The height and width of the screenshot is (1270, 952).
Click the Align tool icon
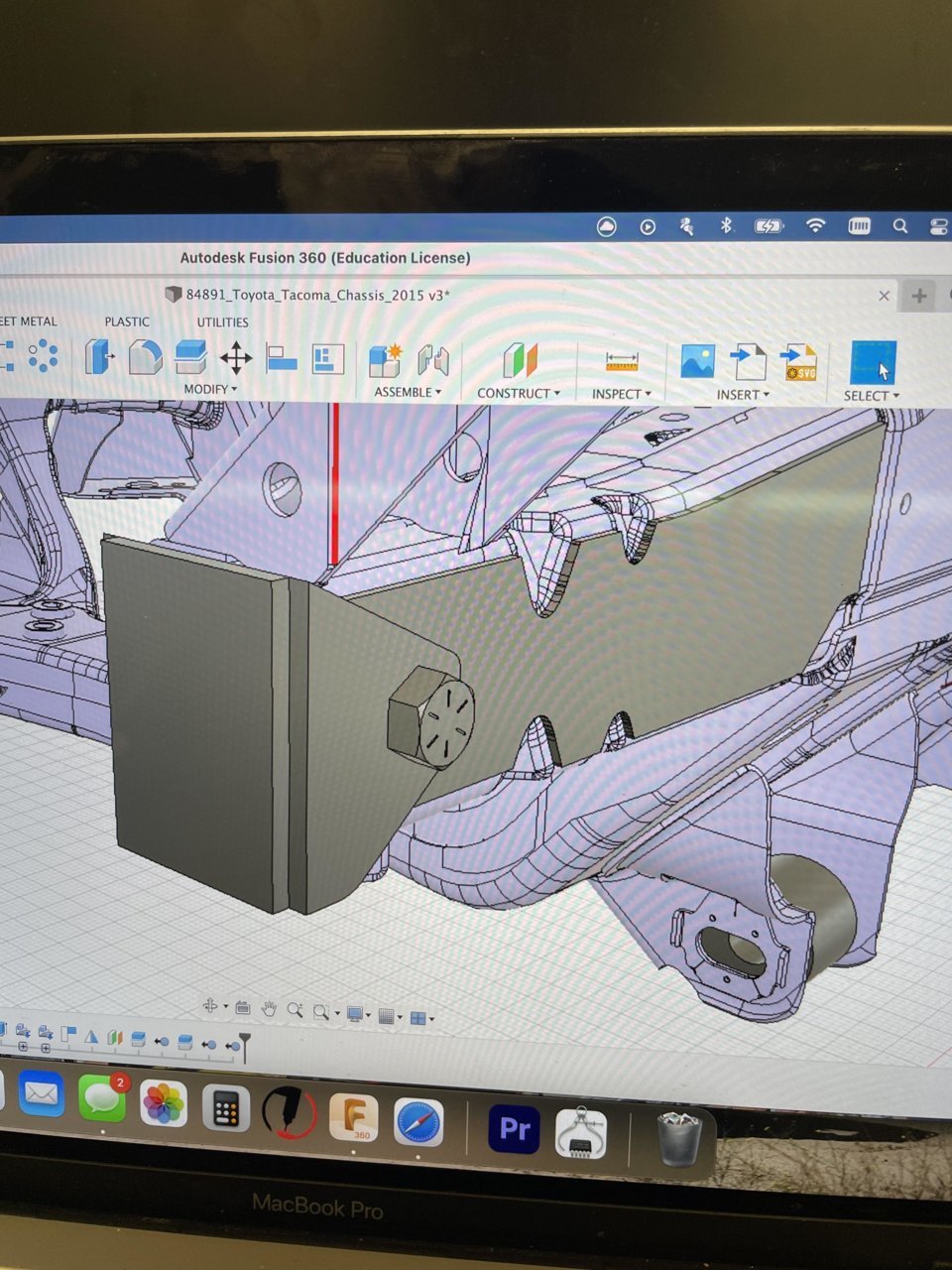(x=282, y=358)
